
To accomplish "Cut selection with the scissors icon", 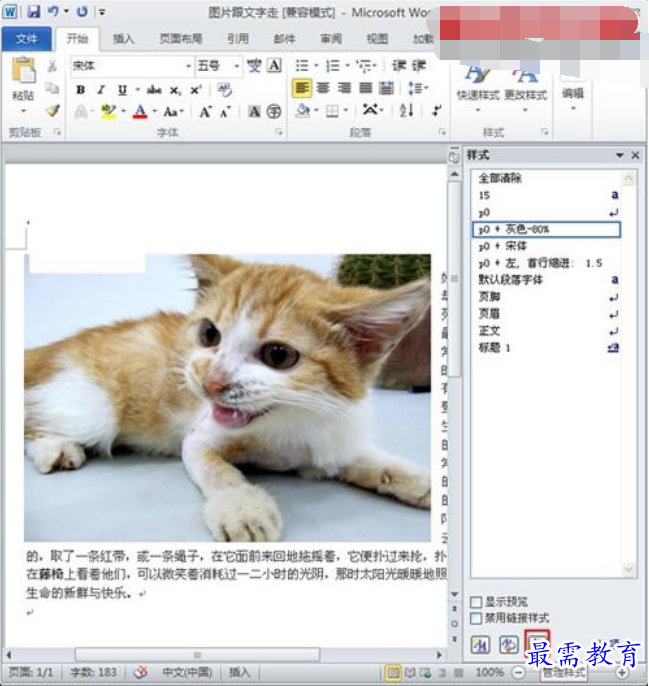I will point(52,66).
